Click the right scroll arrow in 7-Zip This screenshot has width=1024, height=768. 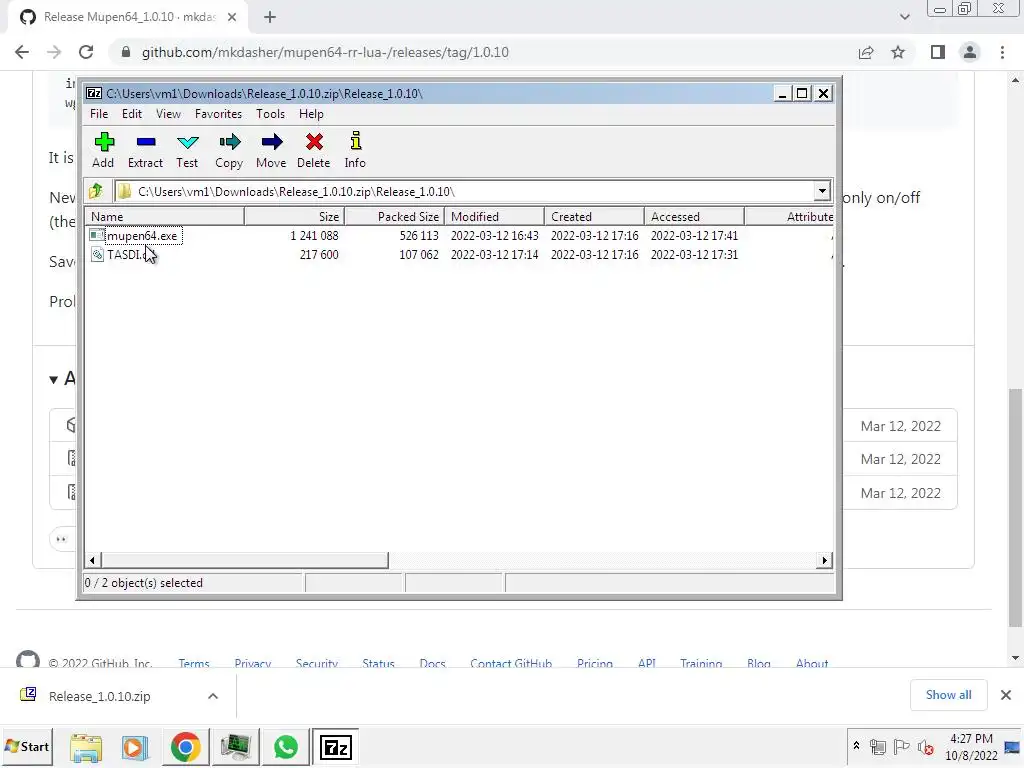coord(825,560)
